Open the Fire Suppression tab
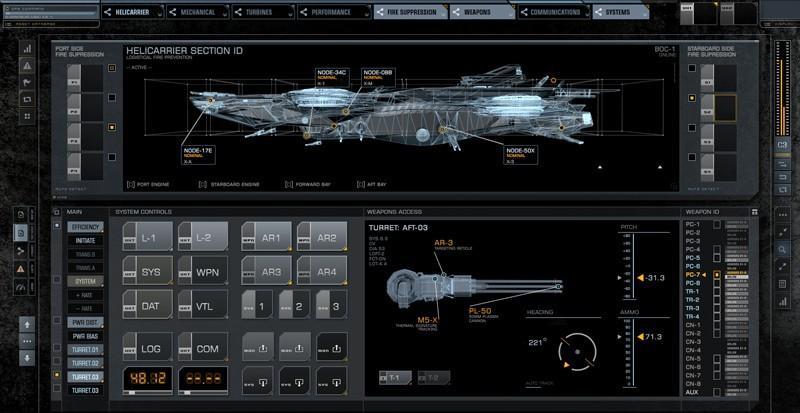This screenshot has height=413, width=800. (411, 12)
